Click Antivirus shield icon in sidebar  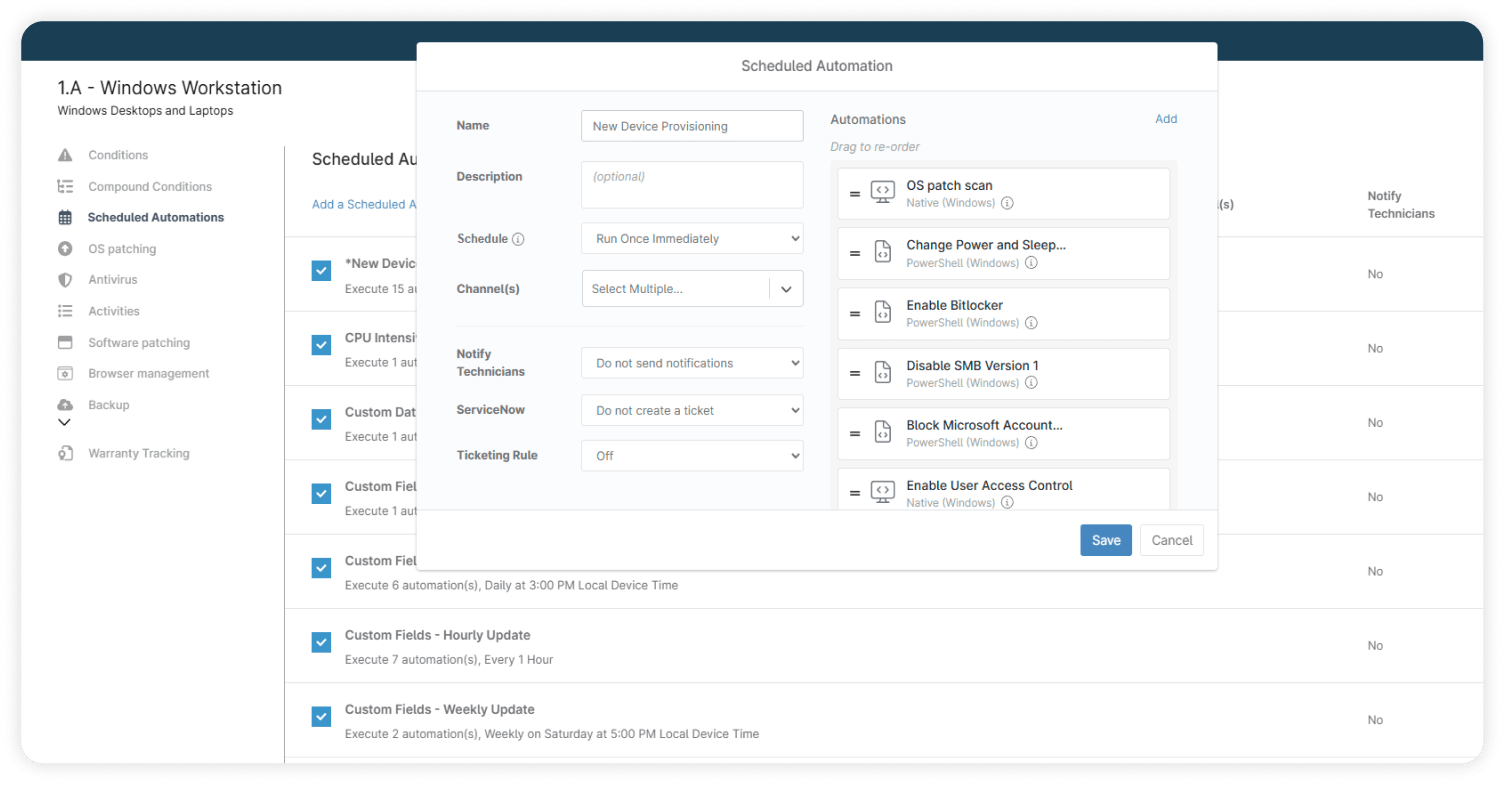point(65,280)
